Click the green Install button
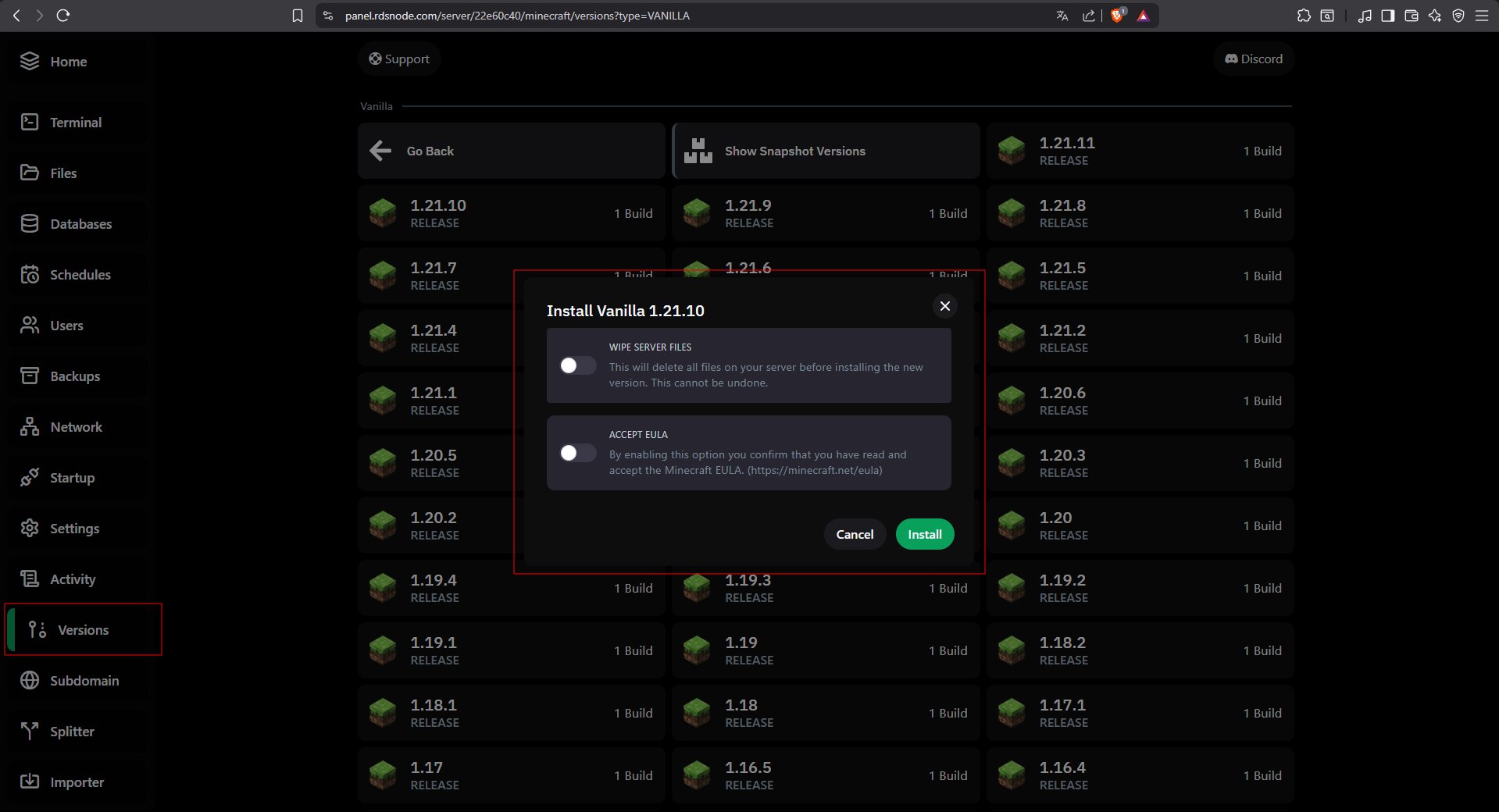Viewport: 1499px width, 812px height. [925, 534]
